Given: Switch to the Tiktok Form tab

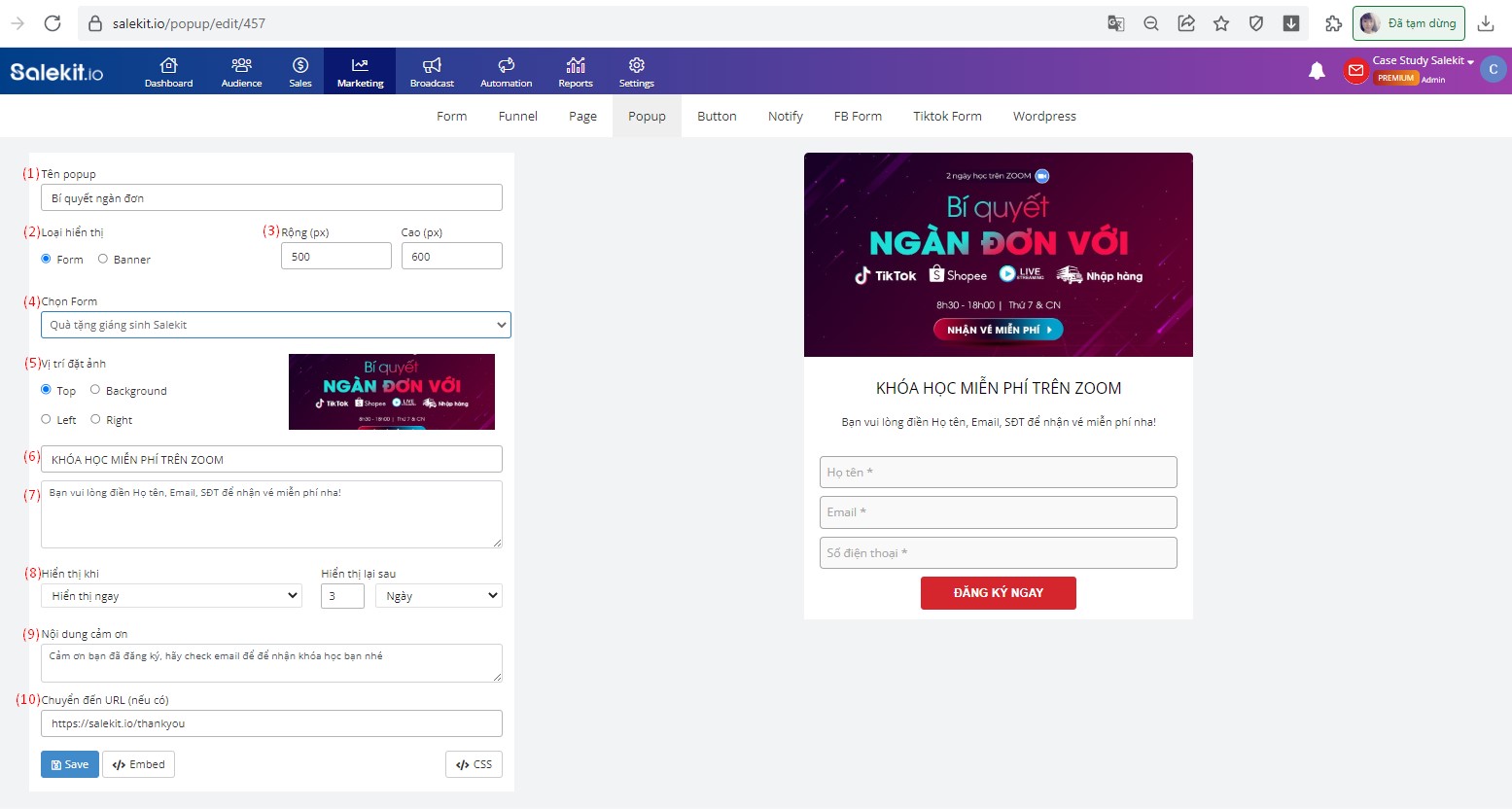Looking at the screenshot, I should pyautogui.click(x=947, y=116).
